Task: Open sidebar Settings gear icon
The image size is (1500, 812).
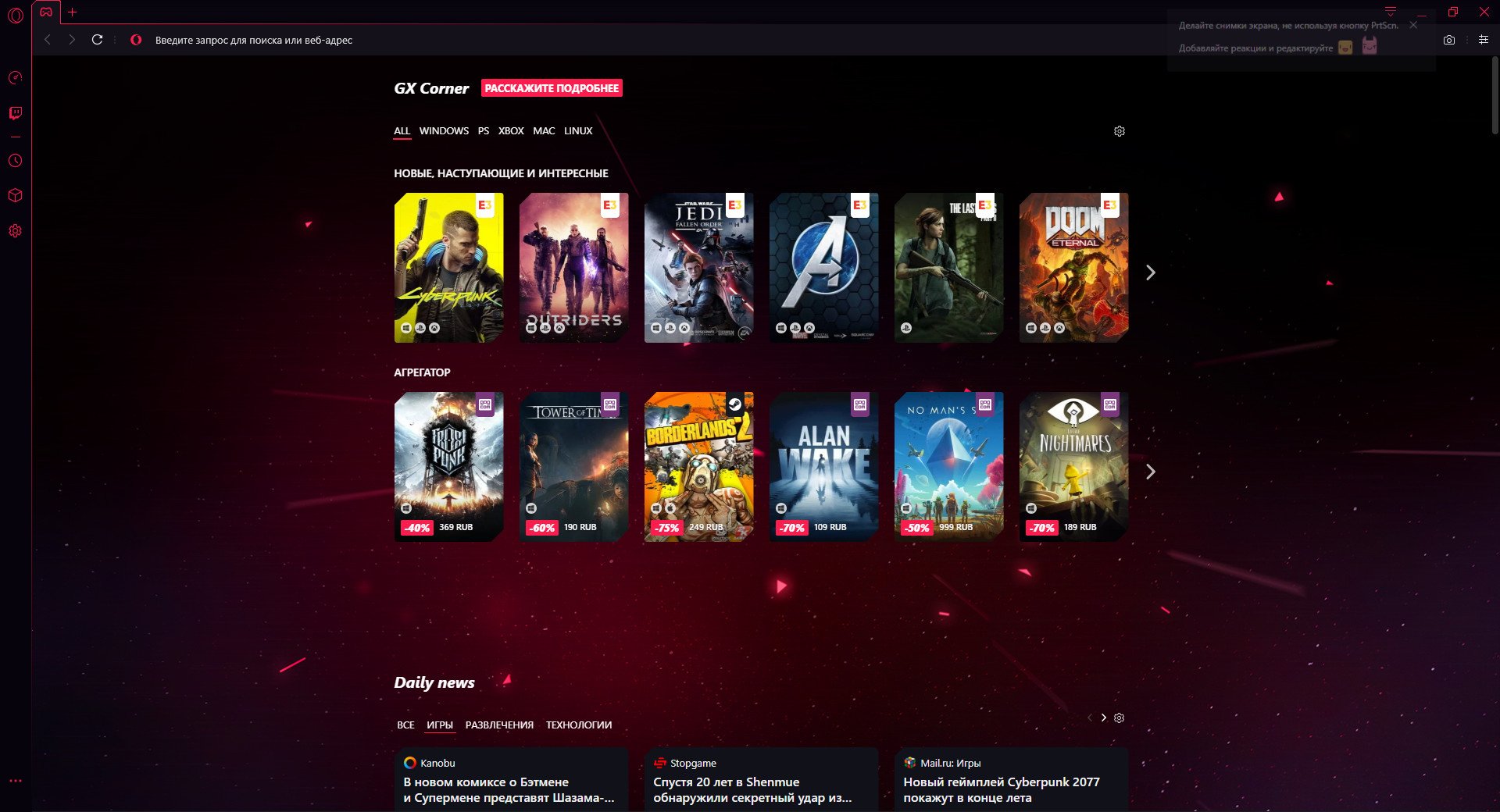Action: click(x=15, y=231)
